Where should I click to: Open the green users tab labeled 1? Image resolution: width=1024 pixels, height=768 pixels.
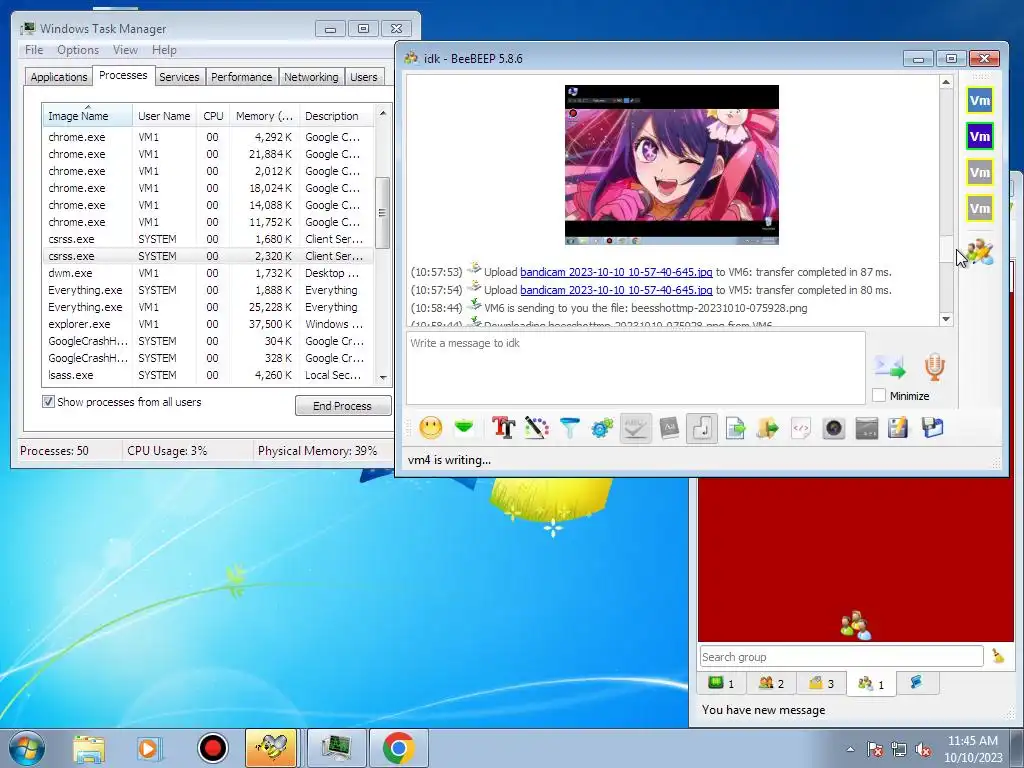coord(722,683)
